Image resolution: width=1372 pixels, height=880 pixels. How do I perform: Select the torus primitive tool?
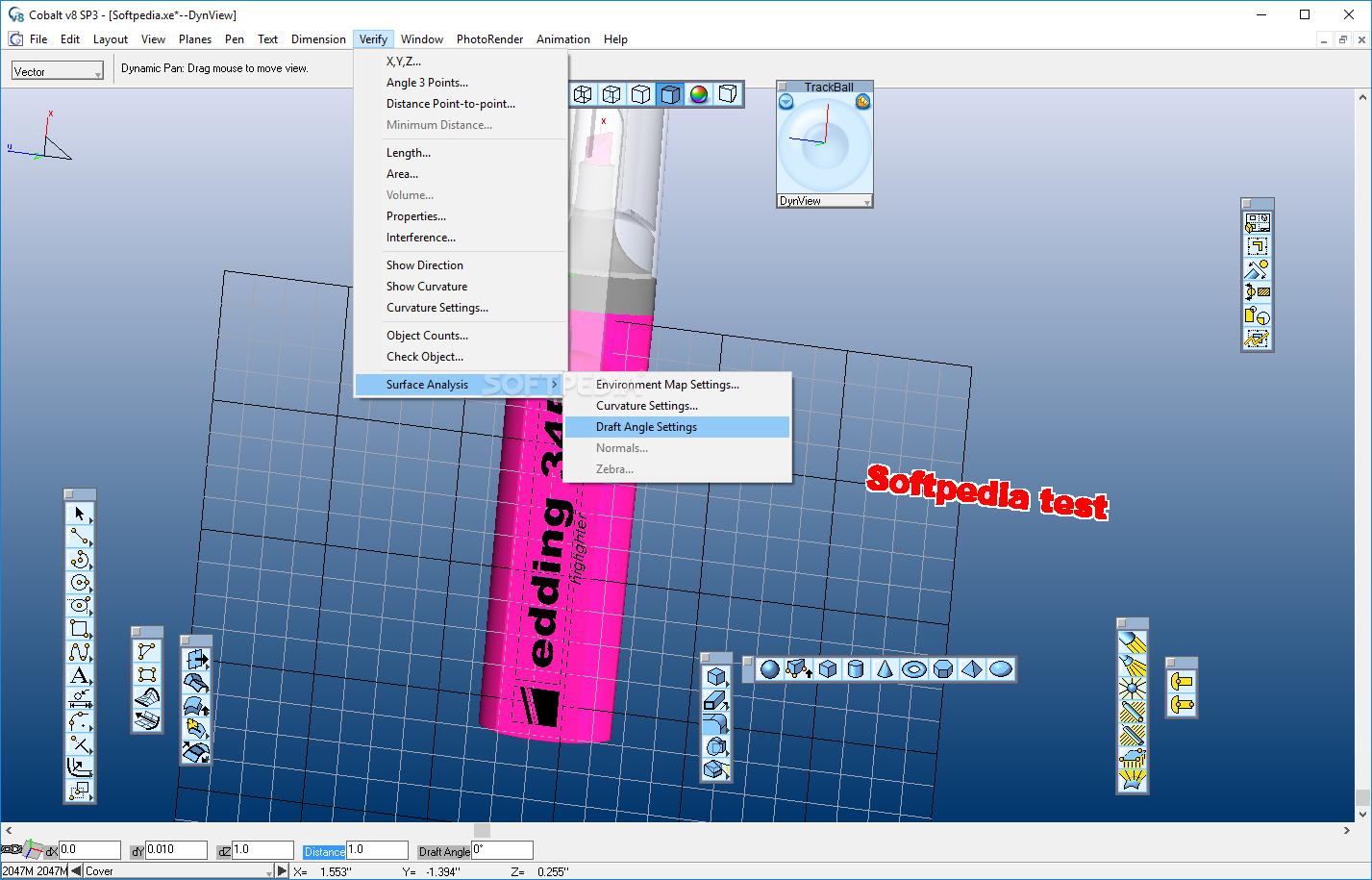pyautogui.click(x=913, y=669)
